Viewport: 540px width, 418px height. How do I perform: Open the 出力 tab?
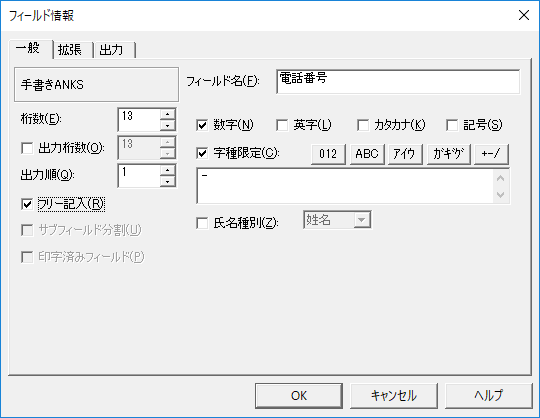point(112,50)
